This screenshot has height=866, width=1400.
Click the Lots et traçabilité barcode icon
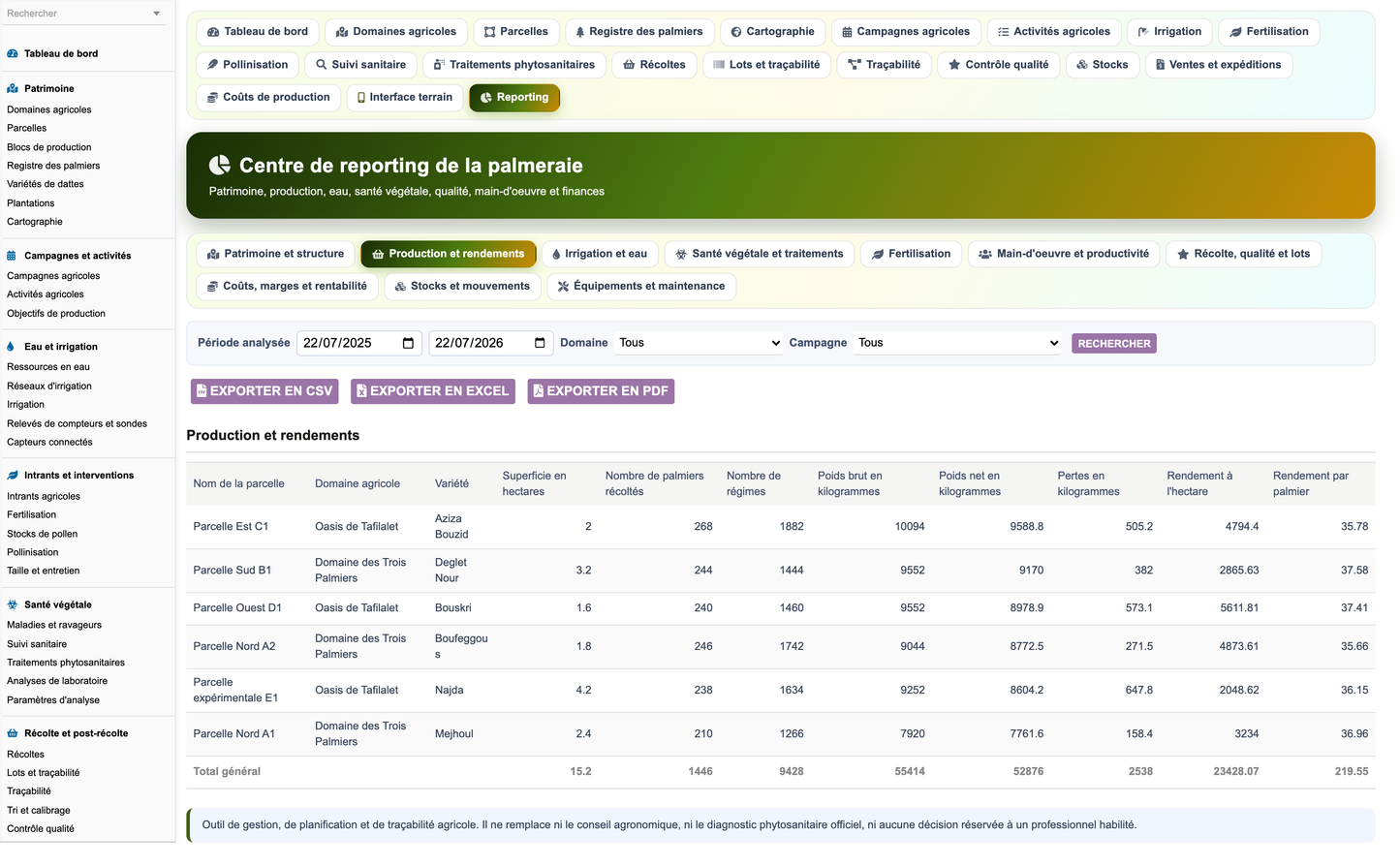point(719,65)
